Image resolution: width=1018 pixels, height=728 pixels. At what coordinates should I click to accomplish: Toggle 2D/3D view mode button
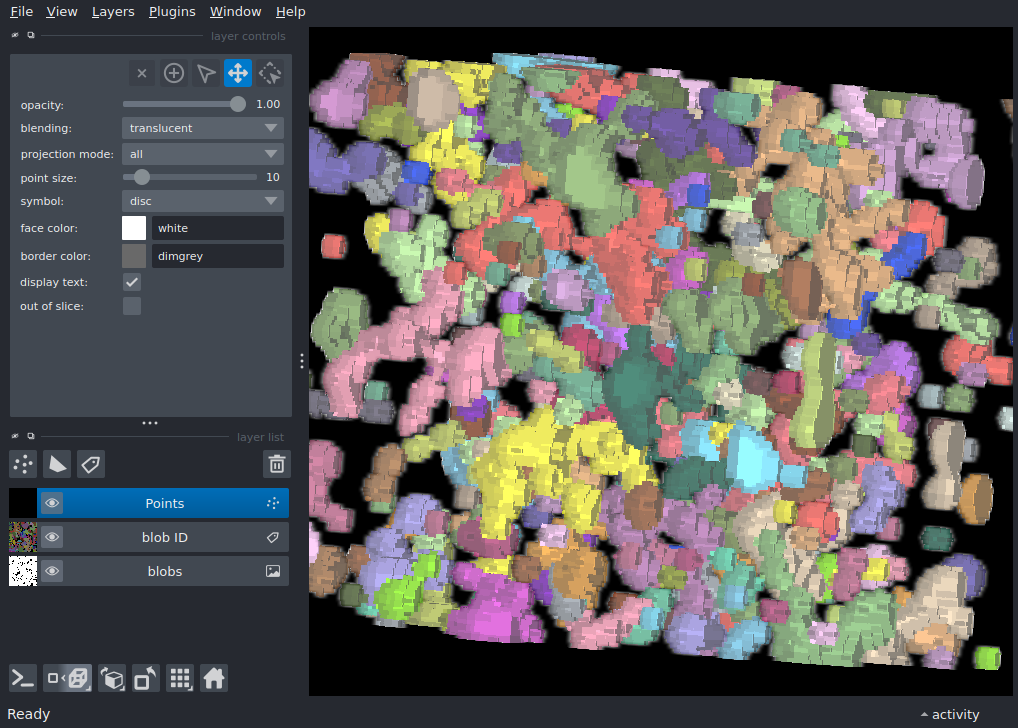(x=67, y=679)
